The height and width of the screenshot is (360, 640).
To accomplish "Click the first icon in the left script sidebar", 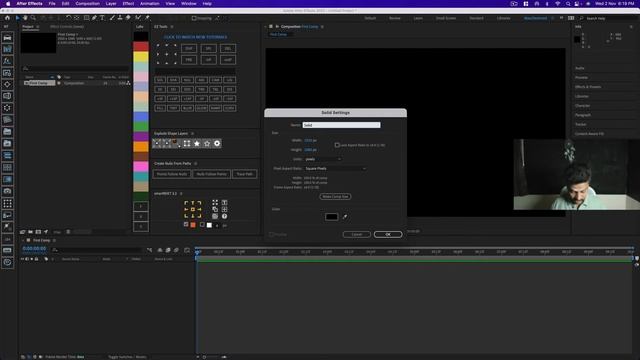I will pos(7,38).
